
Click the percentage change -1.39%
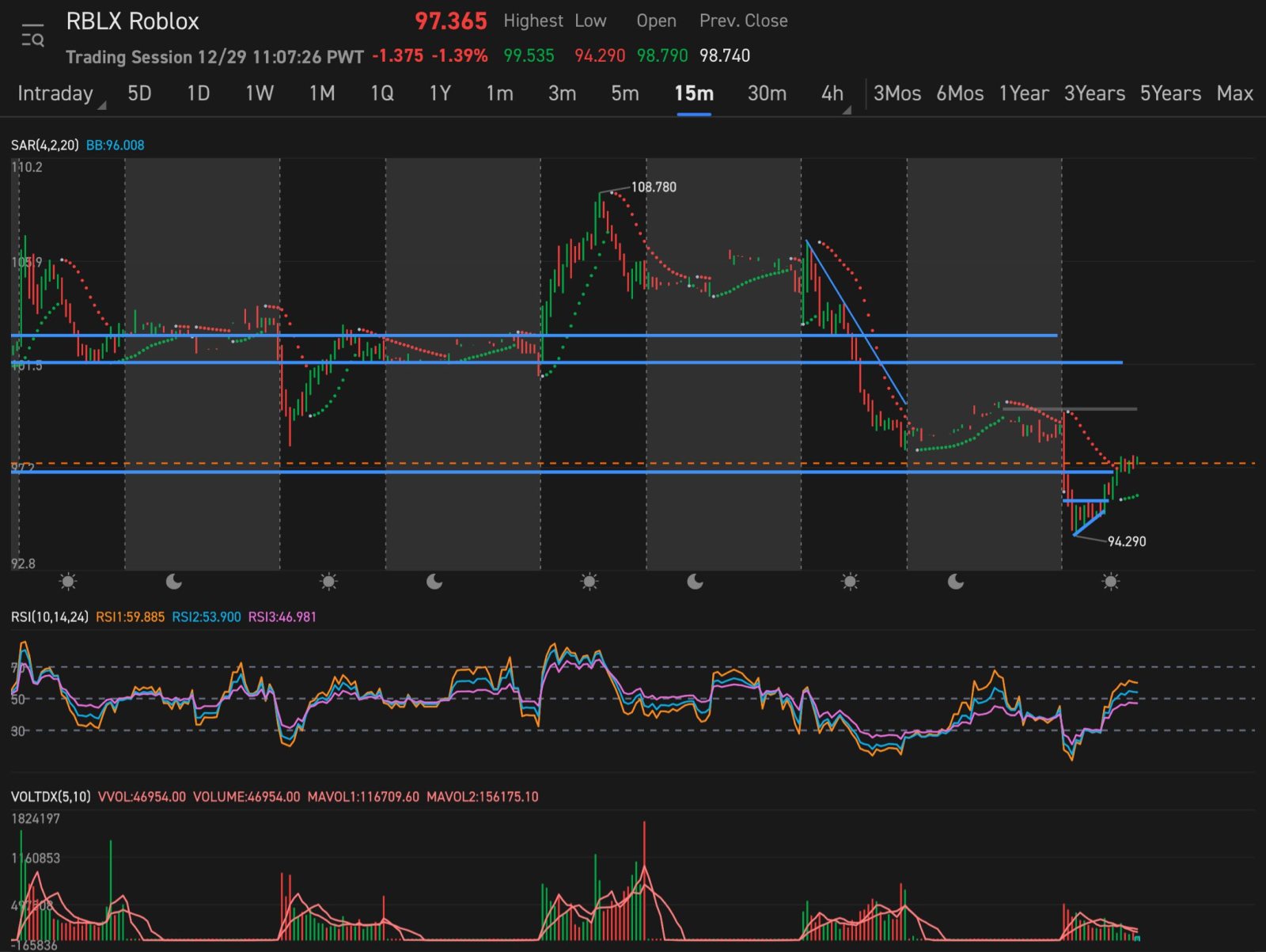(460, 56)
